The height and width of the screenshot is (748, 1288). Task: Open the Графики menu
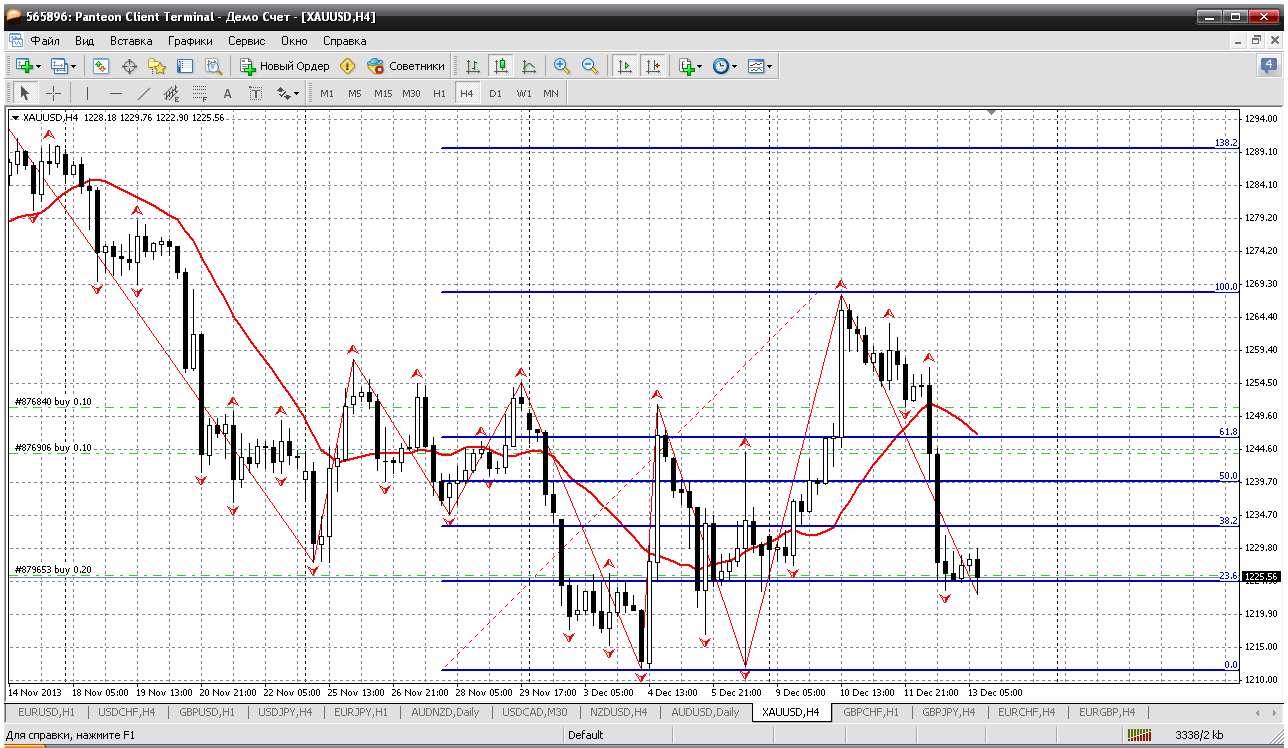pos(190,41)
